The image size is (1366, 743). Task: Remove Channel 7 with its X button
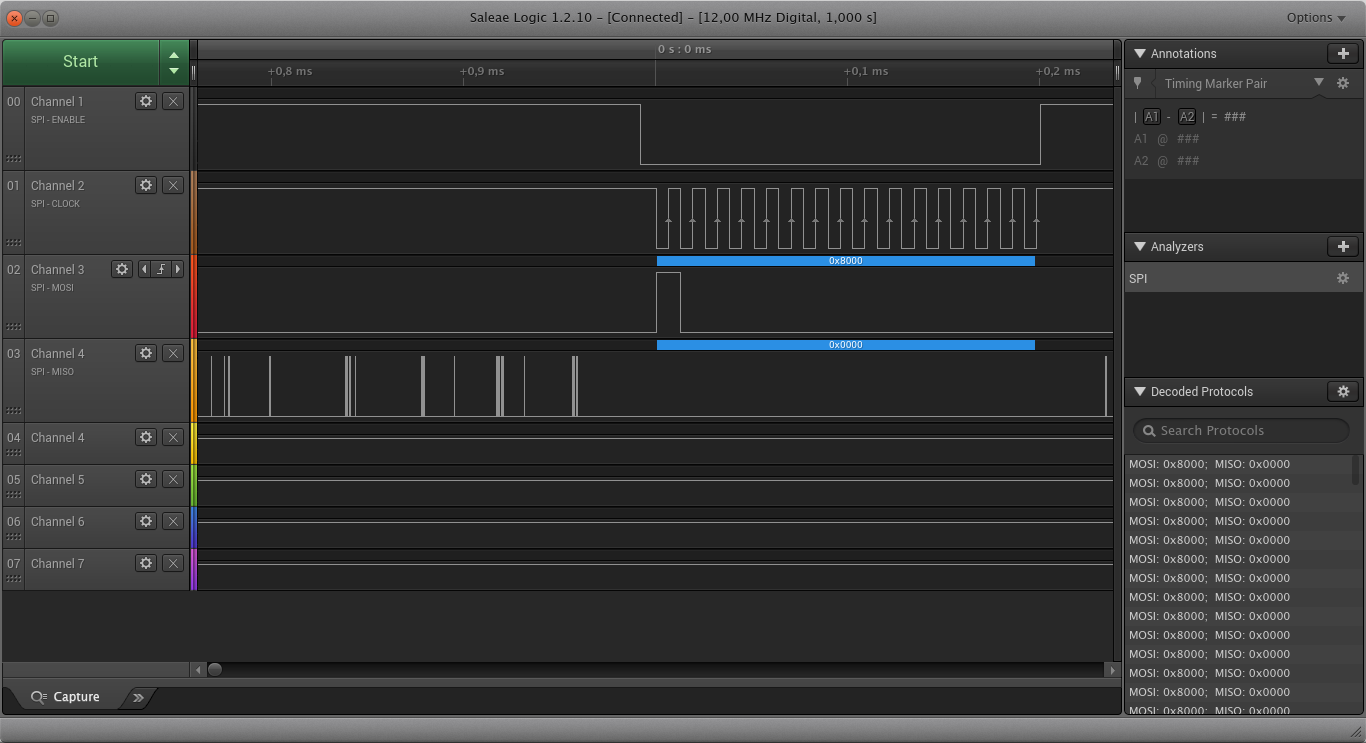(x=173, y=563)
